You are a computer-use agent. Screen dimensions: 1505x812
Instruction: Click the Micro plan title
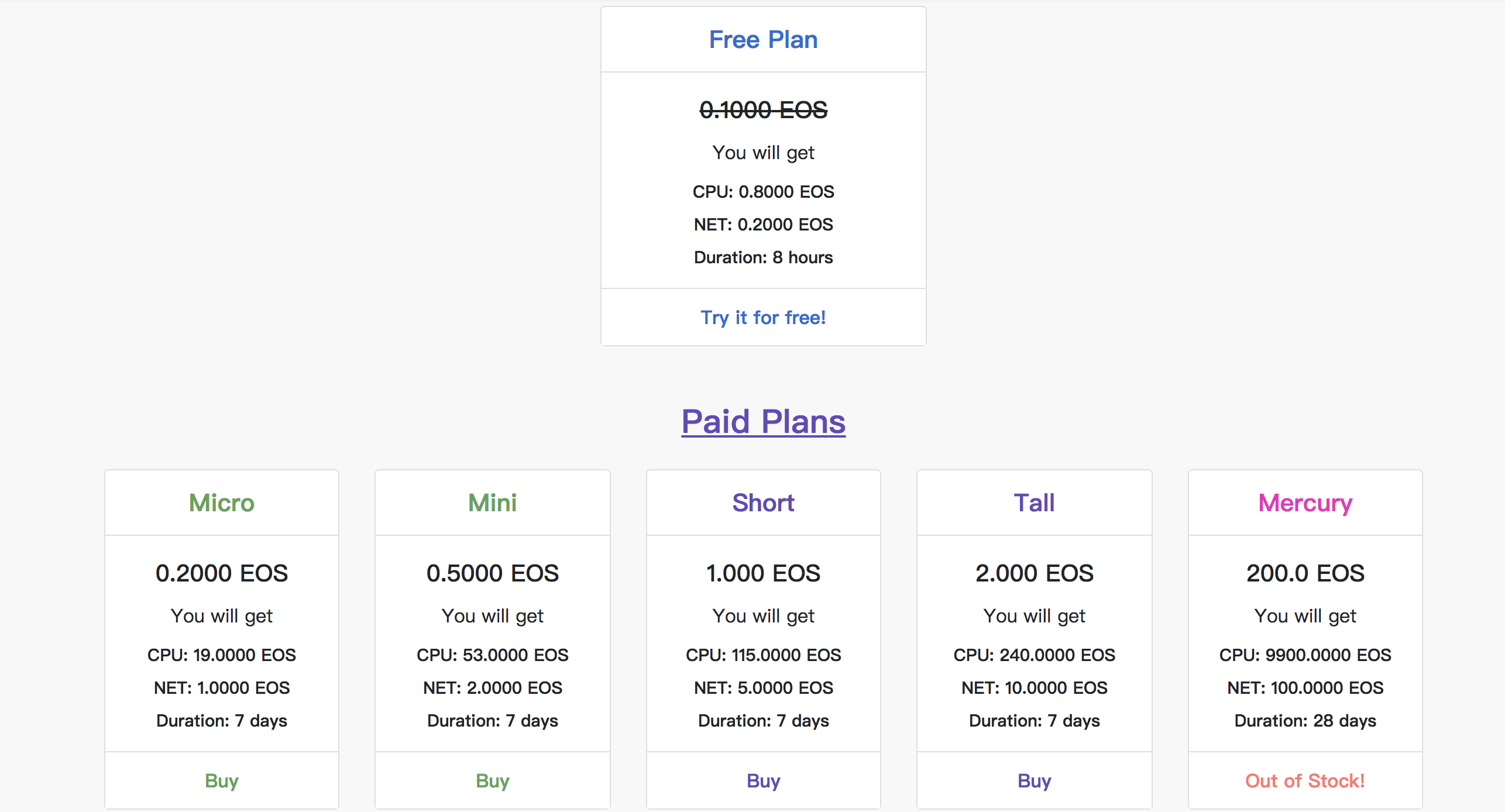pos(222,503)
